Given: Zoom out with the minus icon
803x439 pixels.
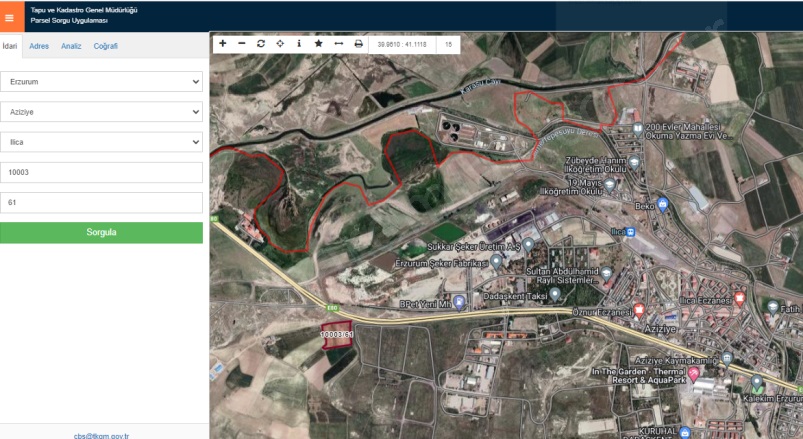Looking at the screenshot, I should (x=241, y=44).
